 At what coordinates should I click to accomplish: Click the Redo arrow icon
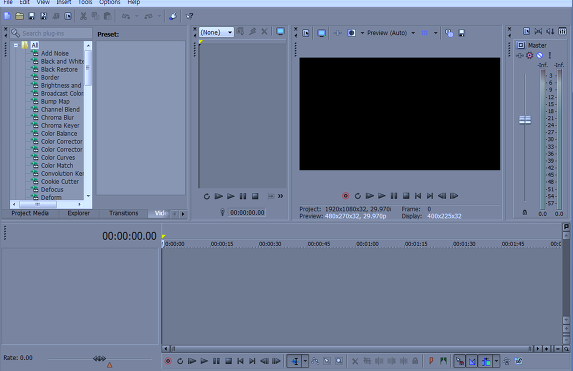(148, 16)
